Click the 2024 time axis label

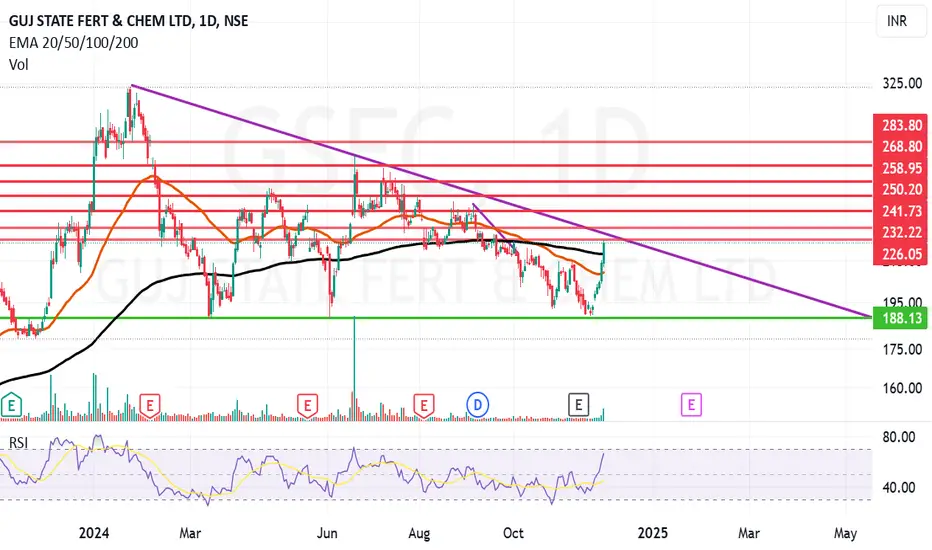[94, 533]
